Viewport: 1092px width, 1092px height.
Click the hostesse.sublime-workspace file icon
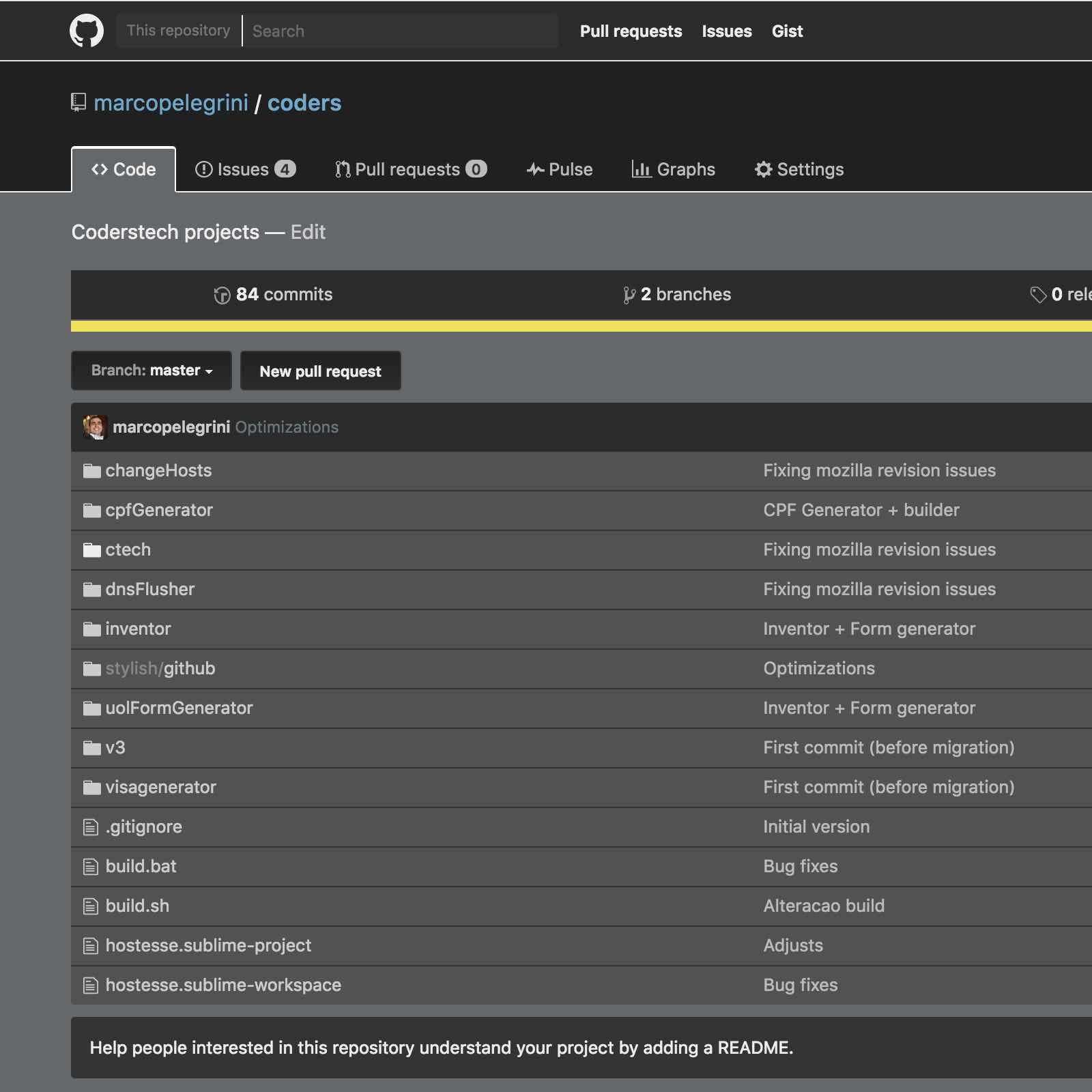[91, 986]
